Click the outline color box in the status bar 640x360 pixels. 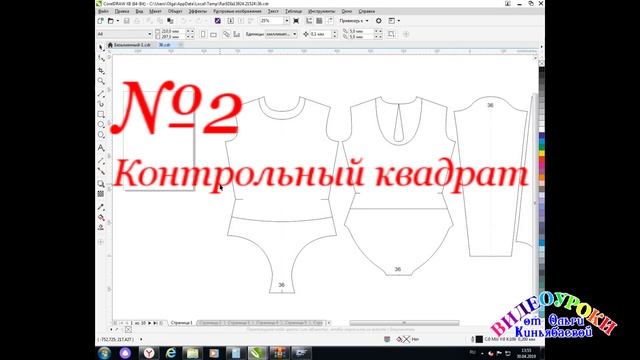tap(480, 339)
